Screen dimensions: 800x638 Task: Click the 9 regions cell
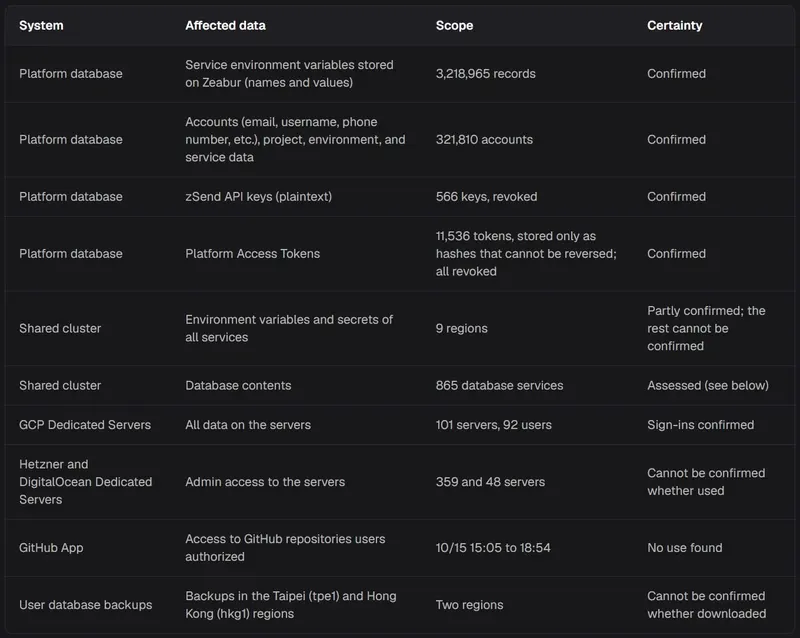461,328
